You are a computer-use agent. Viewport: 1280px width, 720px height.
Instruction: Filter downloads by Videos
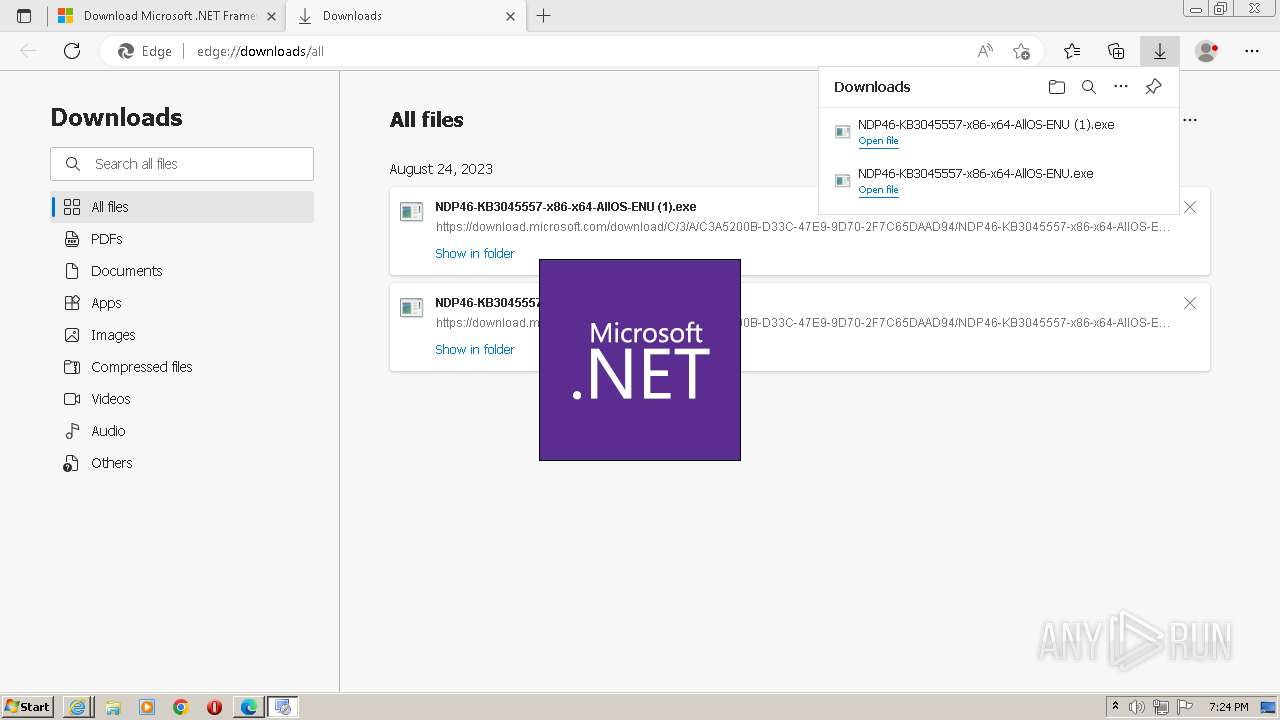pyautogui.click(x=182, y=399)
